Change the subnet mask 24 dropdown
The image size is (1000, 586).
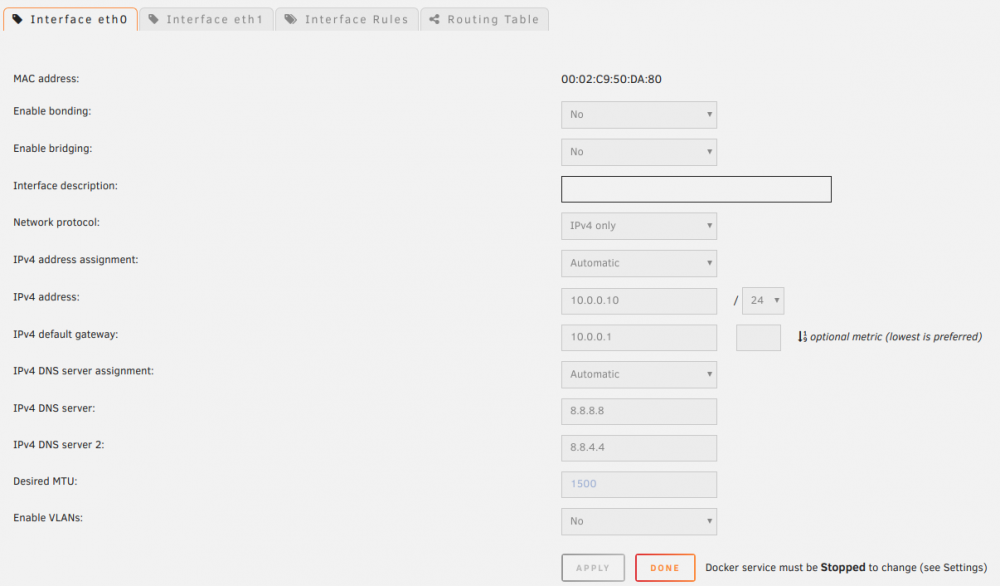click(763, 300)
